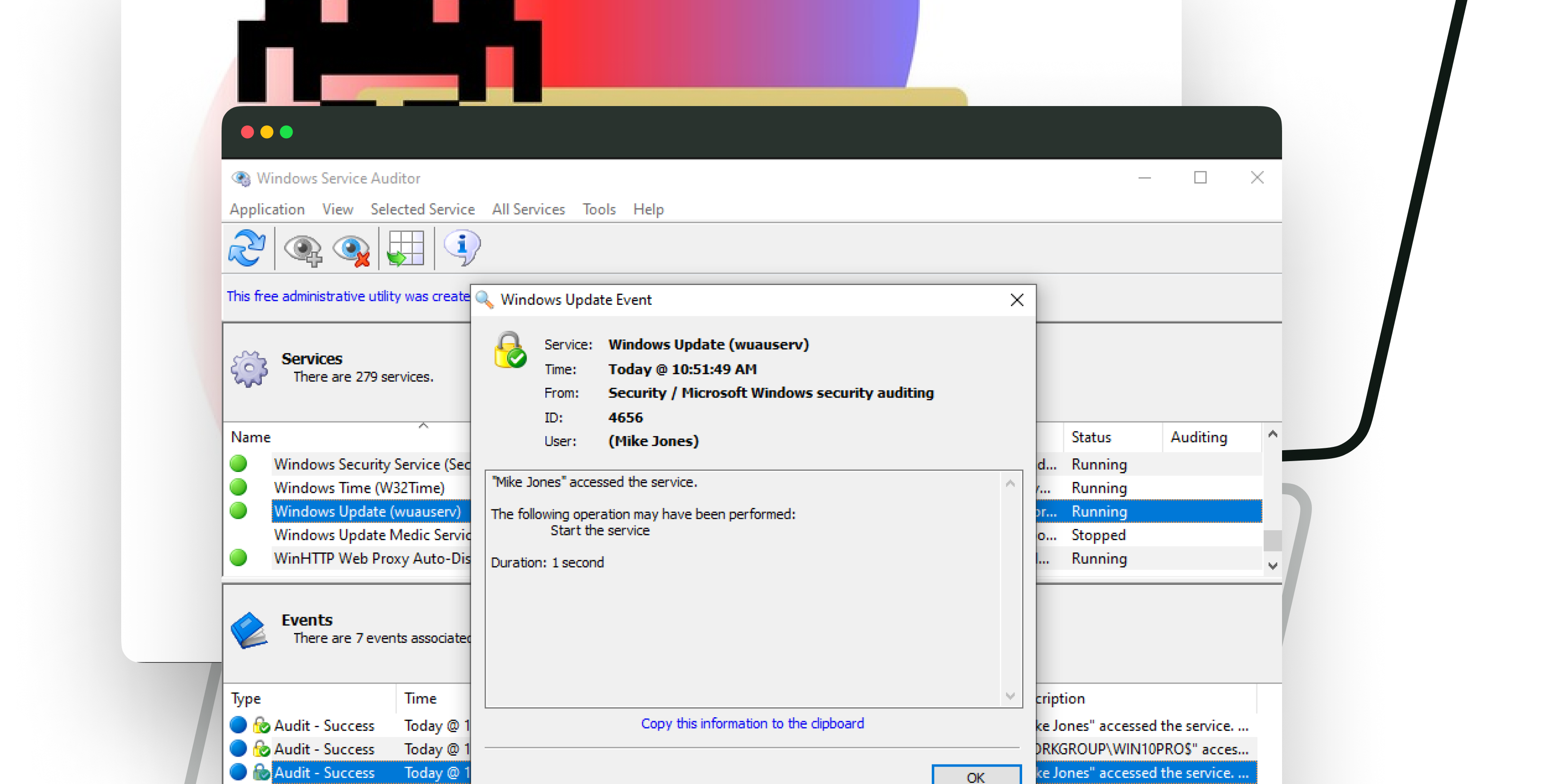
Task: Click the Services gear icon
Action: pos(249,368)
